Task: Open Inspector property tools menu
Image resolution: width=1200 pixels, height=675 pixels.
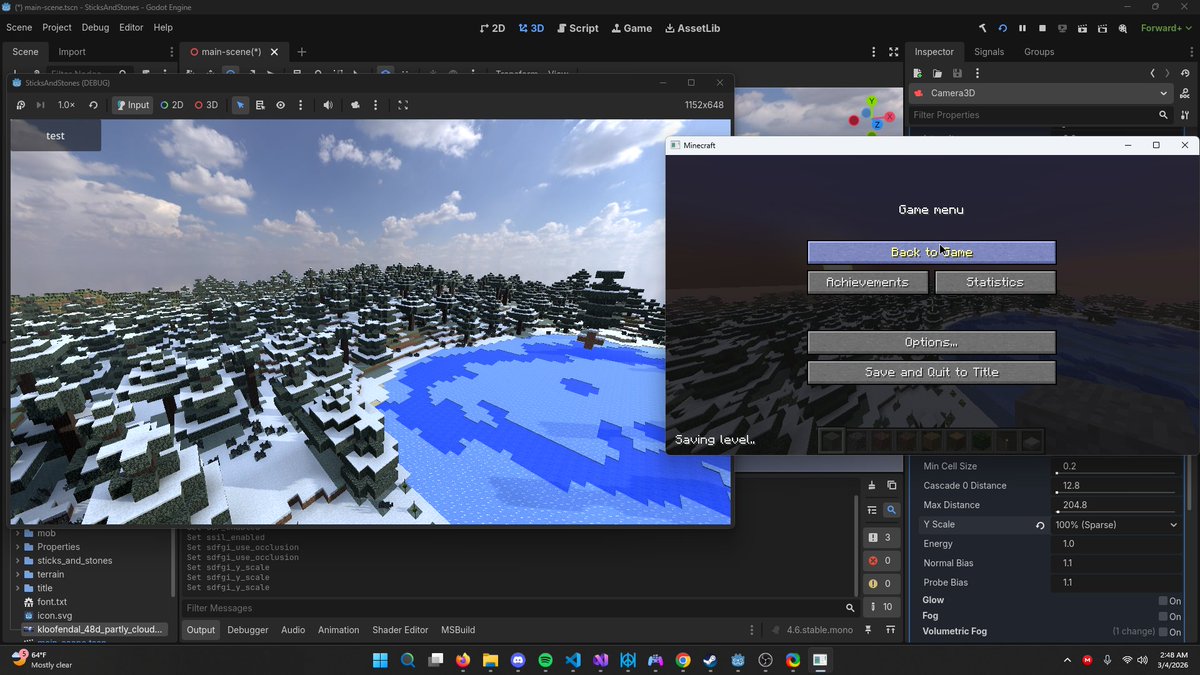Action: [x=1185, y=115]
